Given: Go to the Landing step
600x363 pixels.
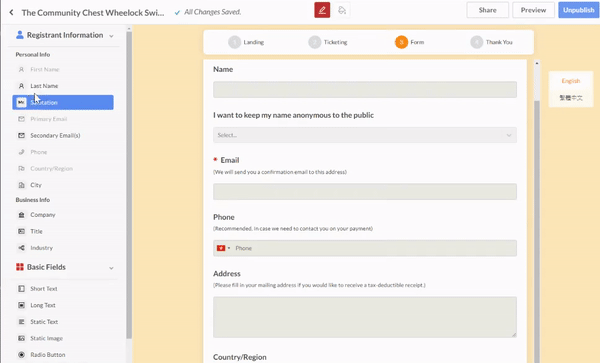Looking at the screenshot, I should click(246, 42).
